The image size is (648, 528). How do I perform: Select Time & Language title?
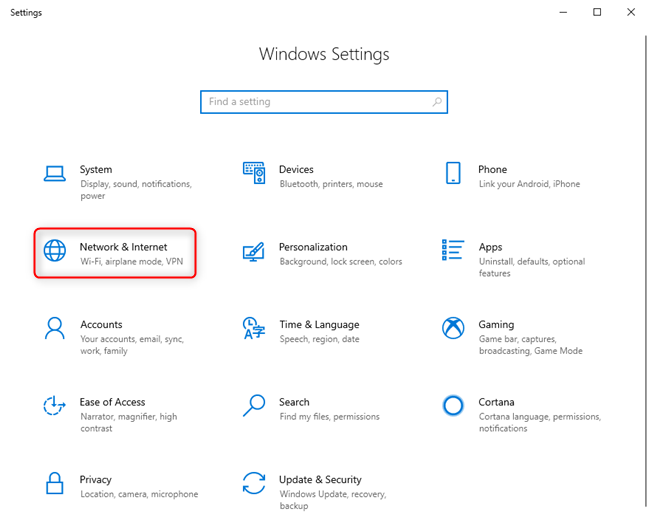(x=319, y=325)
